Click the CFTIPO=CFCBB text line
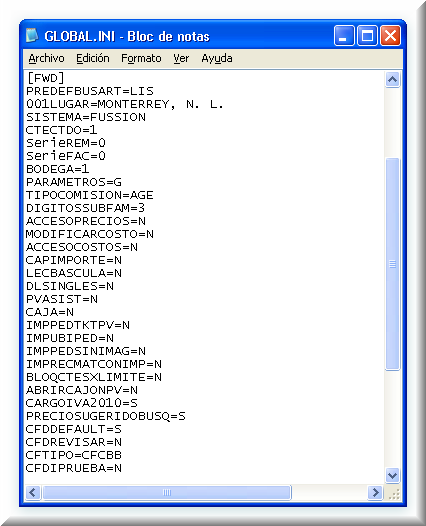 [74, 455]
